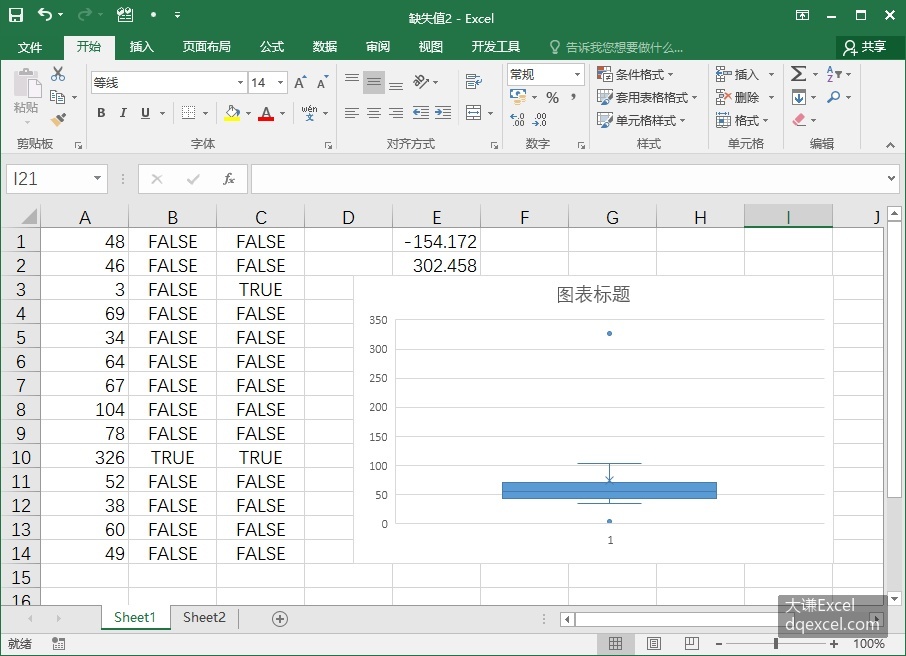
Task: Click the yellow fill color bucket
Action: point(232,113)
